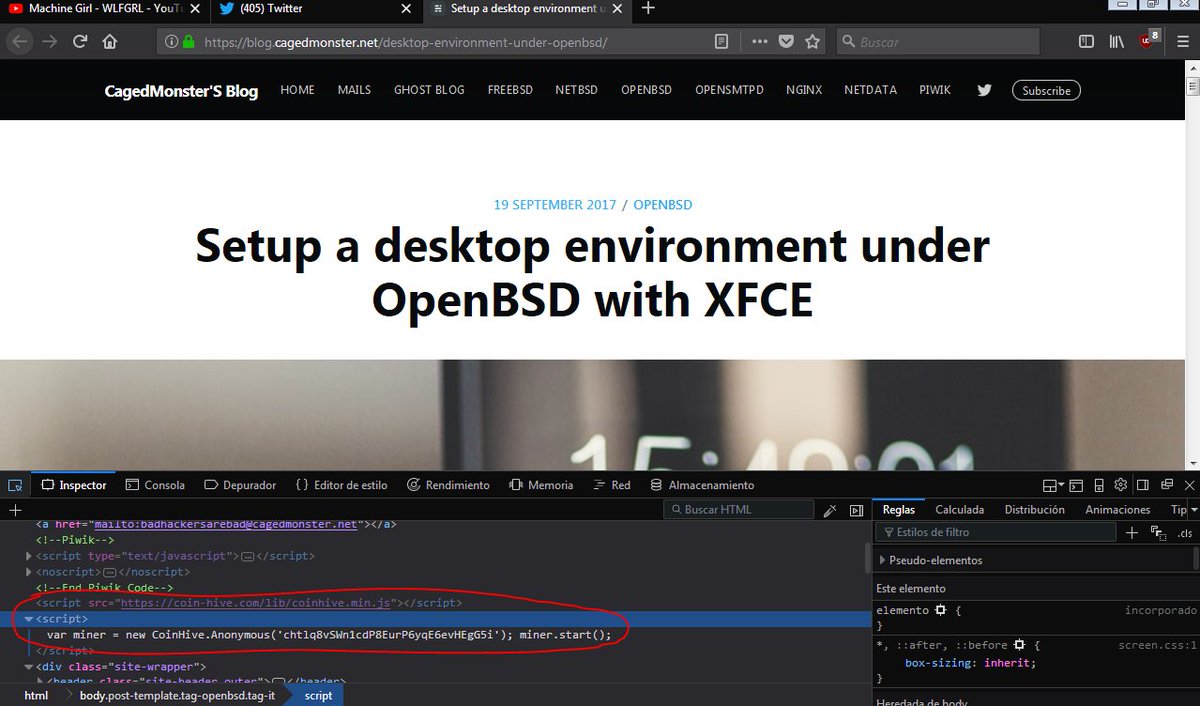The width and height of the screenshot is (1200, 706).
Task: Open the DevTools frame selector
Action: coord(1053,485)
